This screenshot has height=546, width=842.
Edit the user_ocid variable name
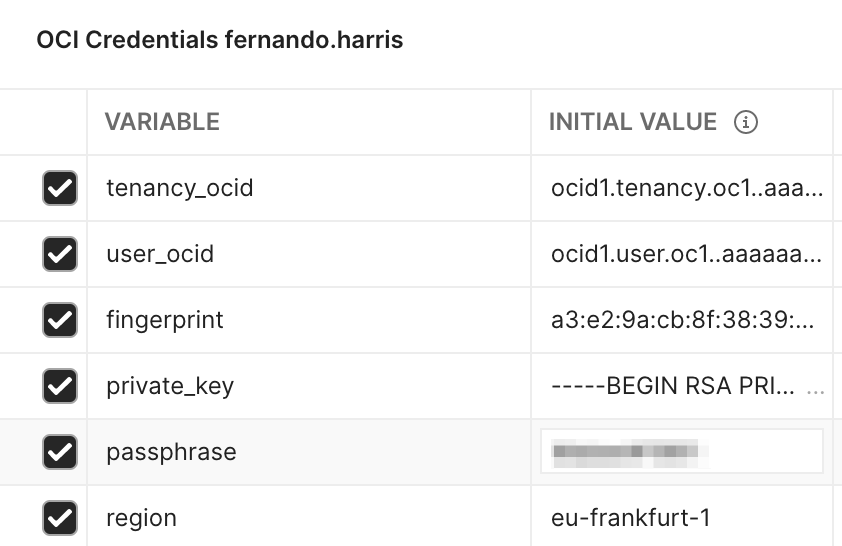pos(160,254)
